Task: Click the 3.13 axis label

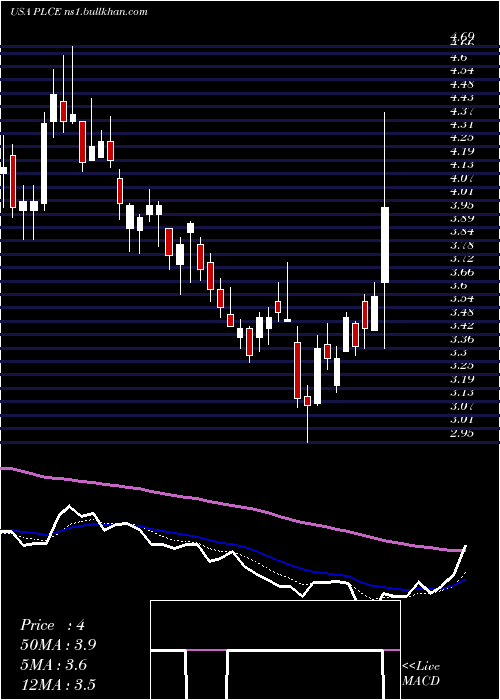Action: 462,392
